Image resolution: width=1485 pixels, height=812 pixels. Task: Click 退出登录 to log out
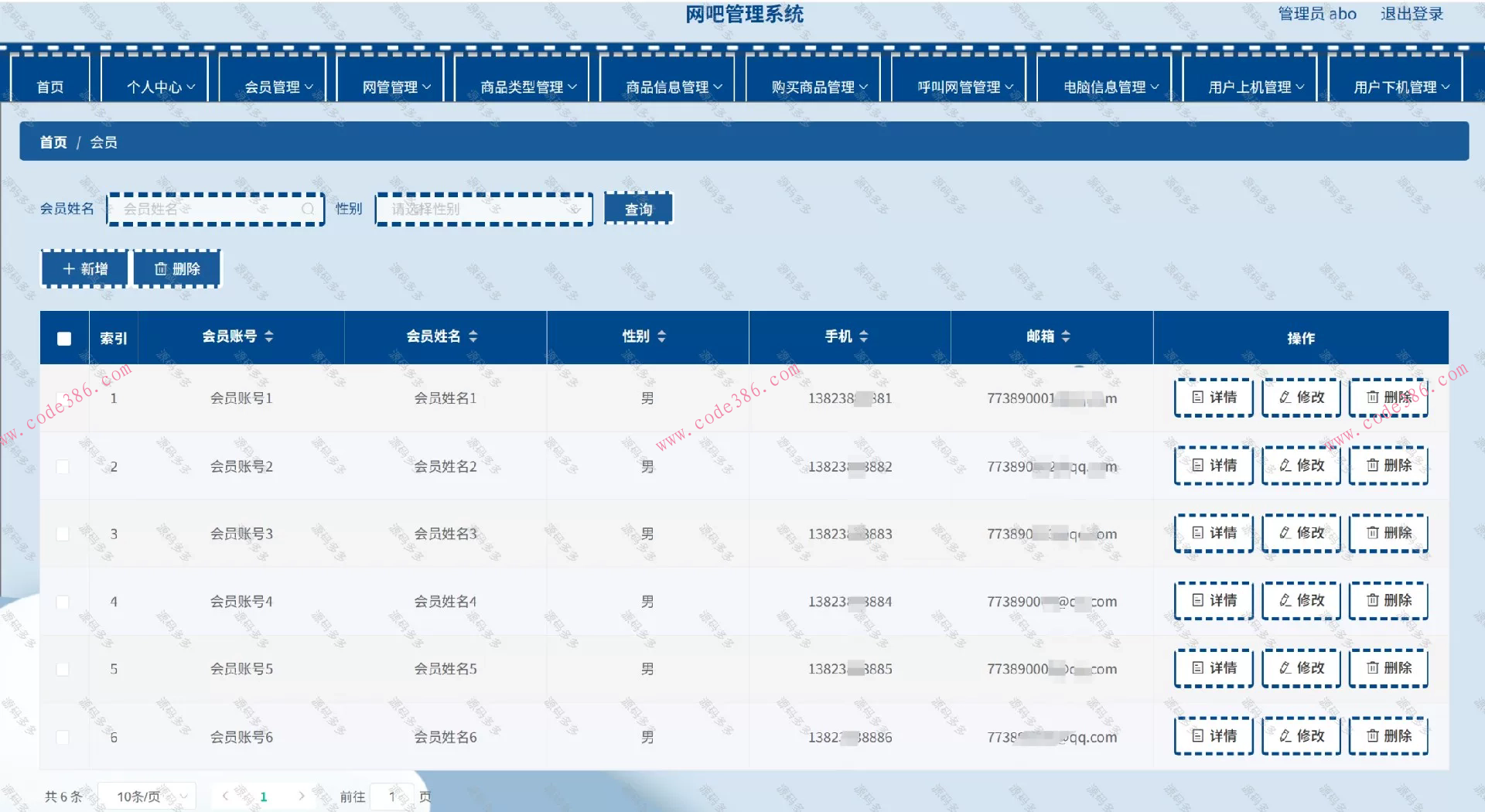pyautogui.click(x=1412, y=14)
